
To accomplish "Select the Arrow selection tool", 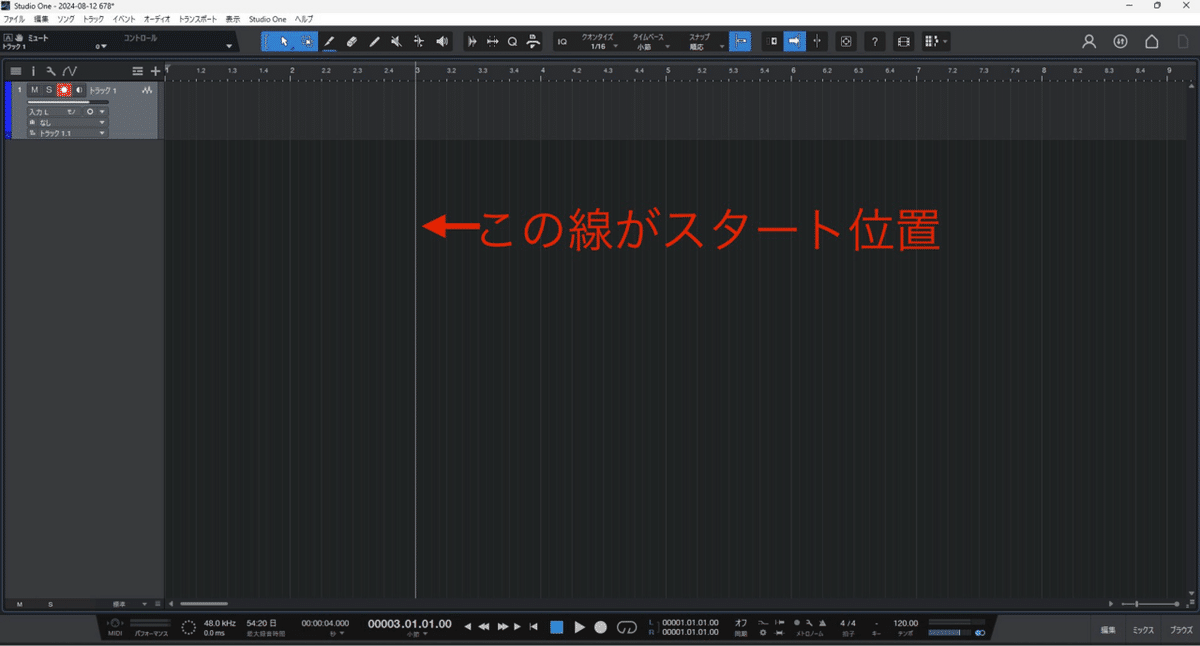I will [285, 41].
